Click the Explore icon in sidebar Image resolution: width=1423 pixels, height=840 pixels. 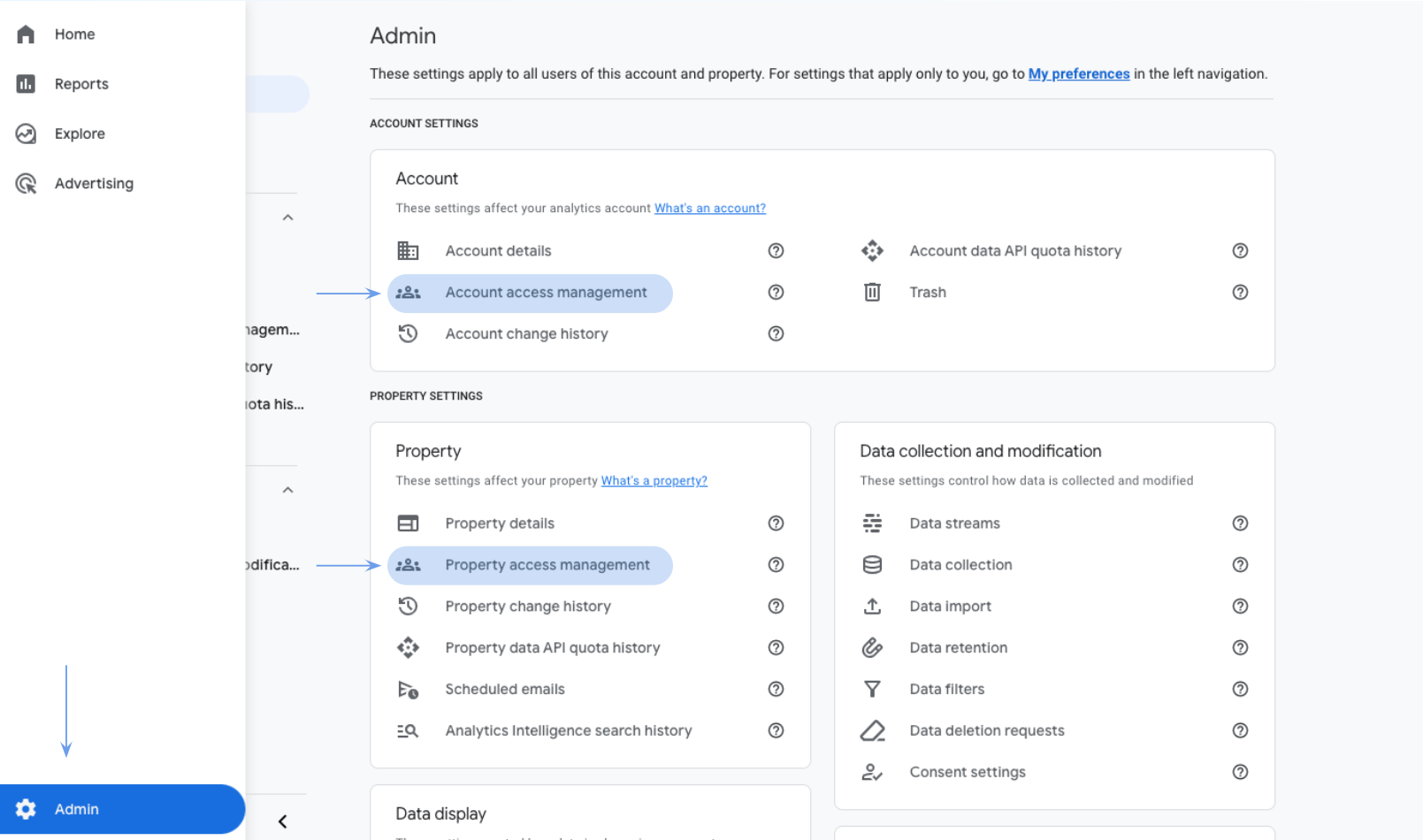26,134
